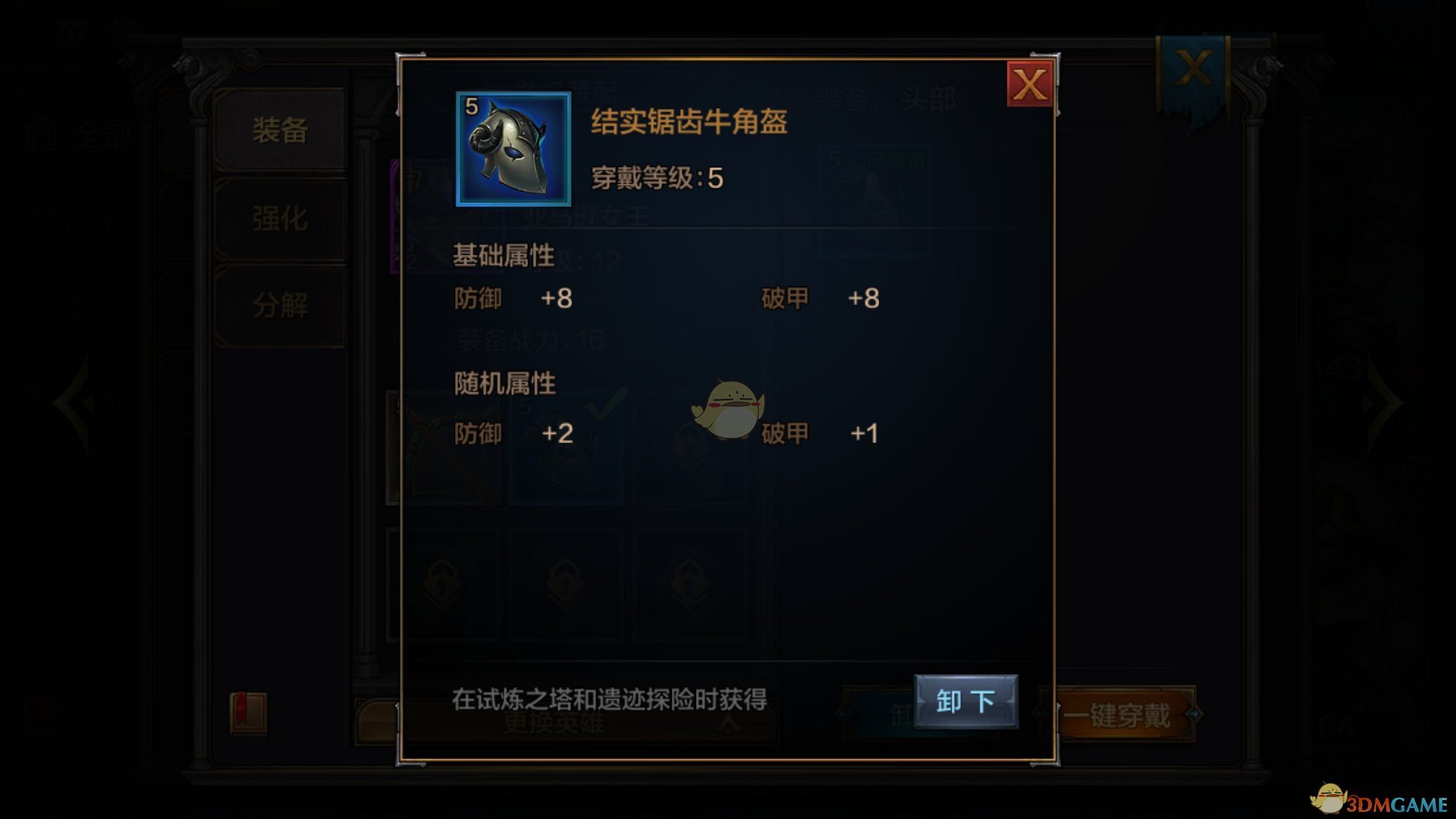The height and width of the screenshot is (819, 1456).
Task: Click the 卸下 unequip button
Action: click(x=965, y=701)
